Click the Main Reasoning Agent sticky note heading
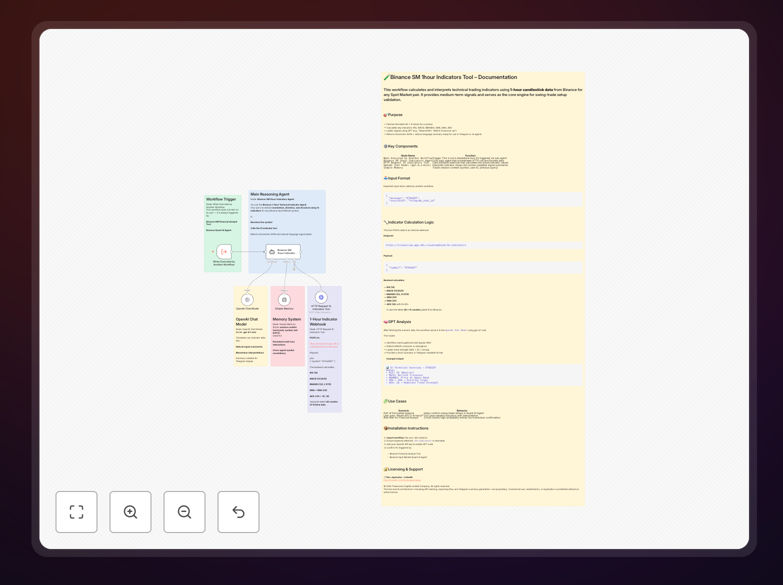 click(x=270, y=194)
